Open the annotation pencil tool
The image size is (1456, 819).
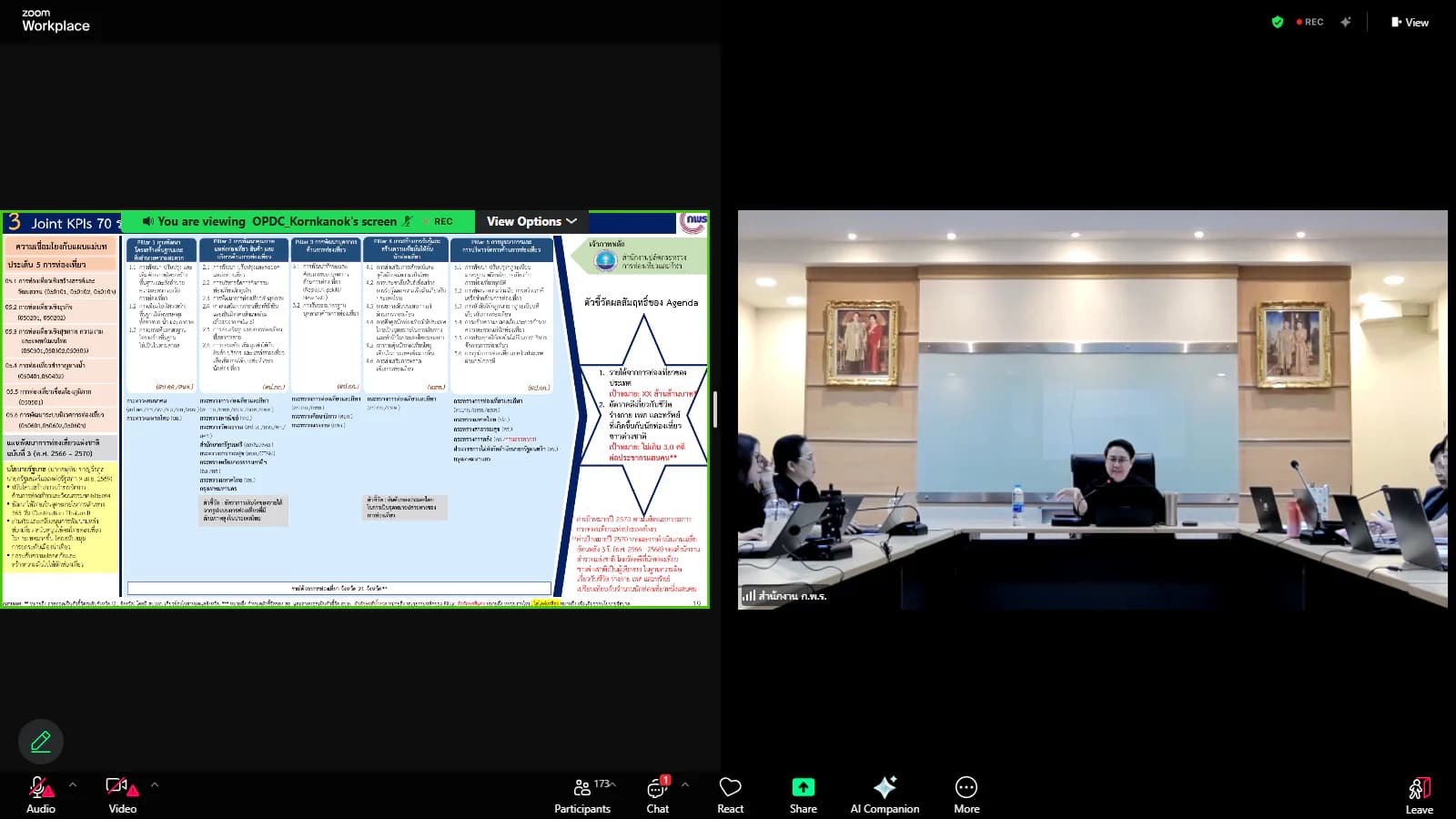point(41,742)
